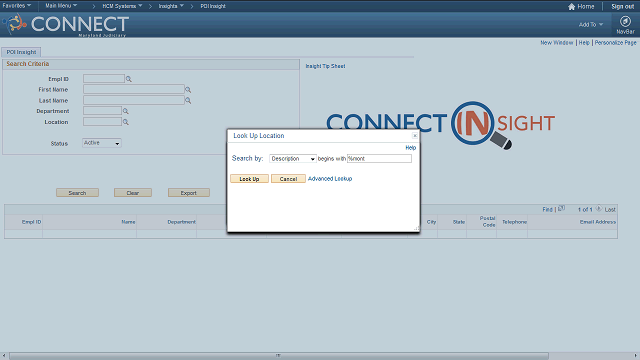Click the Export button
The height and width of the screenshot is (360, 640).
click(189, 193)
